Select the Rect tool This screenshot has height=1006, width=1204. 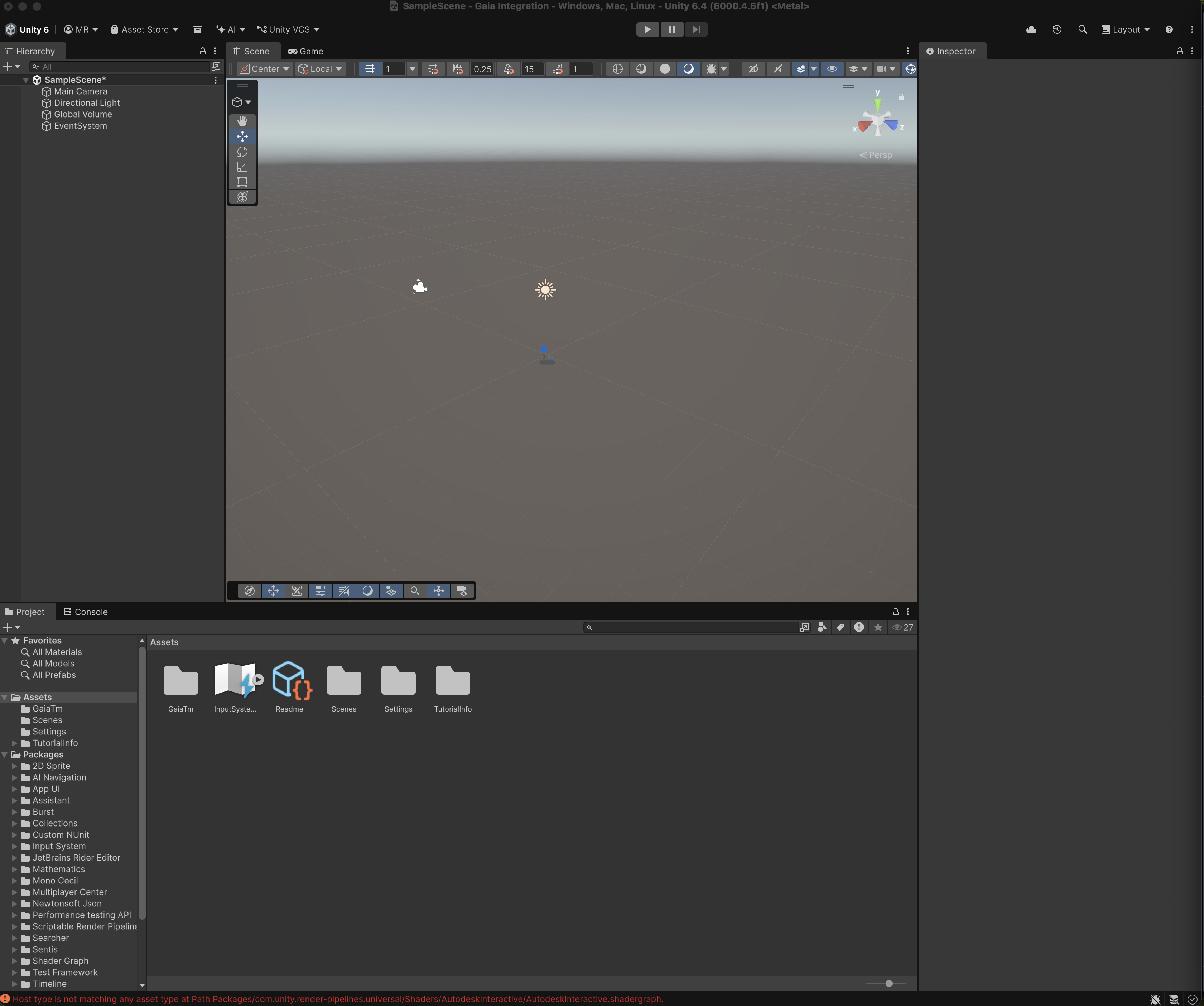242,182
